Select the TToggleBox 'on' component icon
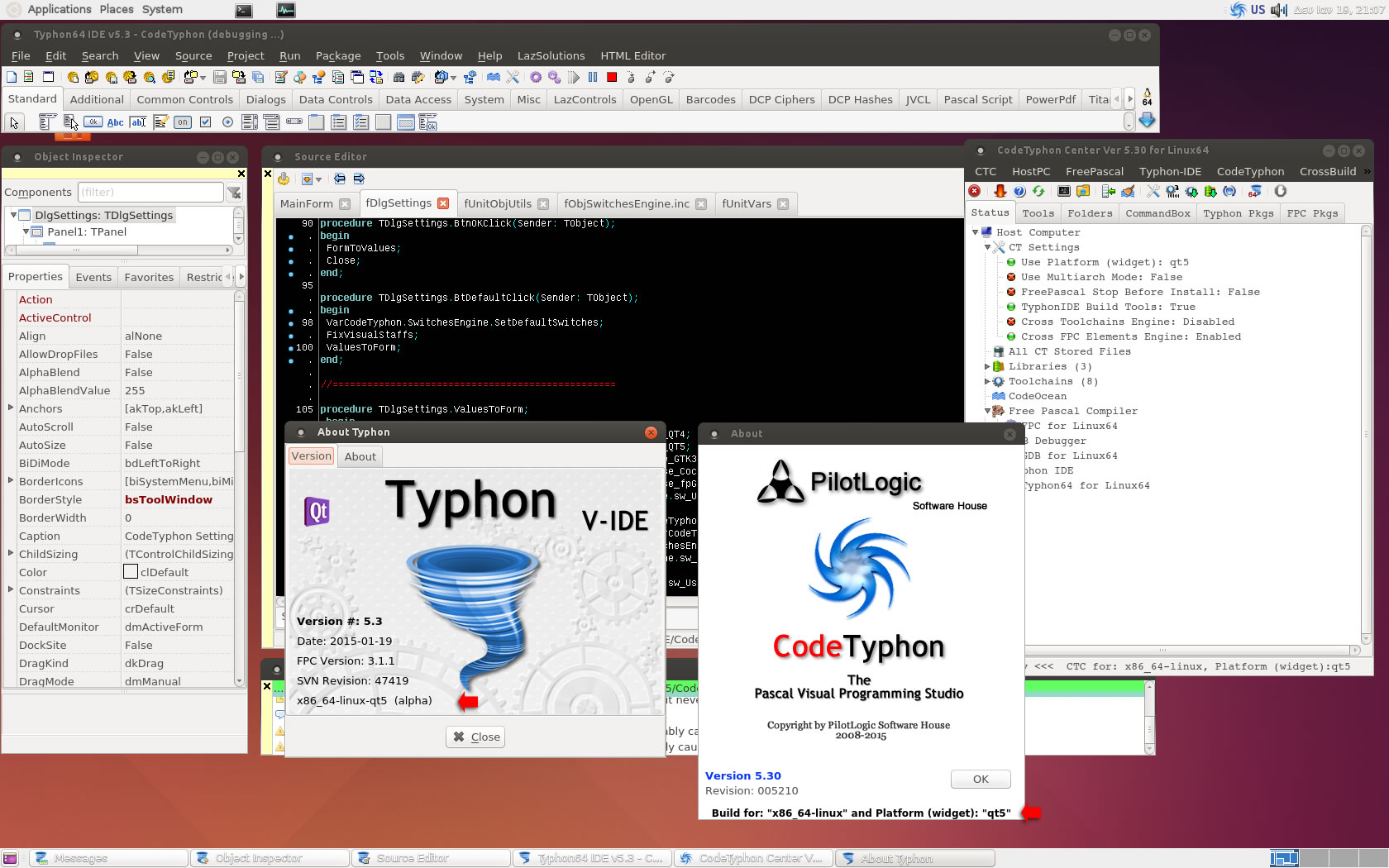This screenshot has width=1389, height=868. tap(183, 122)
